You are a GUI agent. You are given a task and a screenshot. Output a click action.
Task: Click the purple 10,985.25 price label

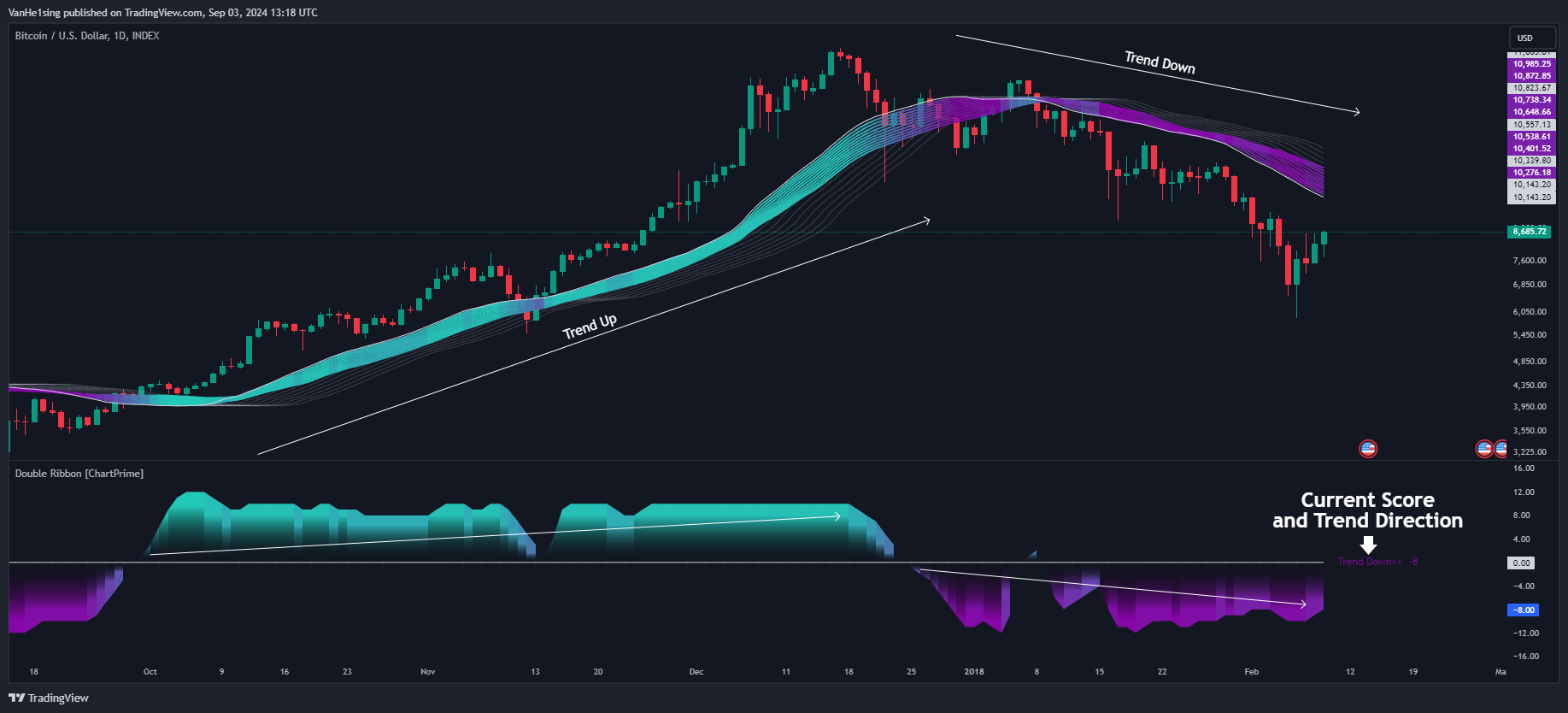(x=1531, y=64)
